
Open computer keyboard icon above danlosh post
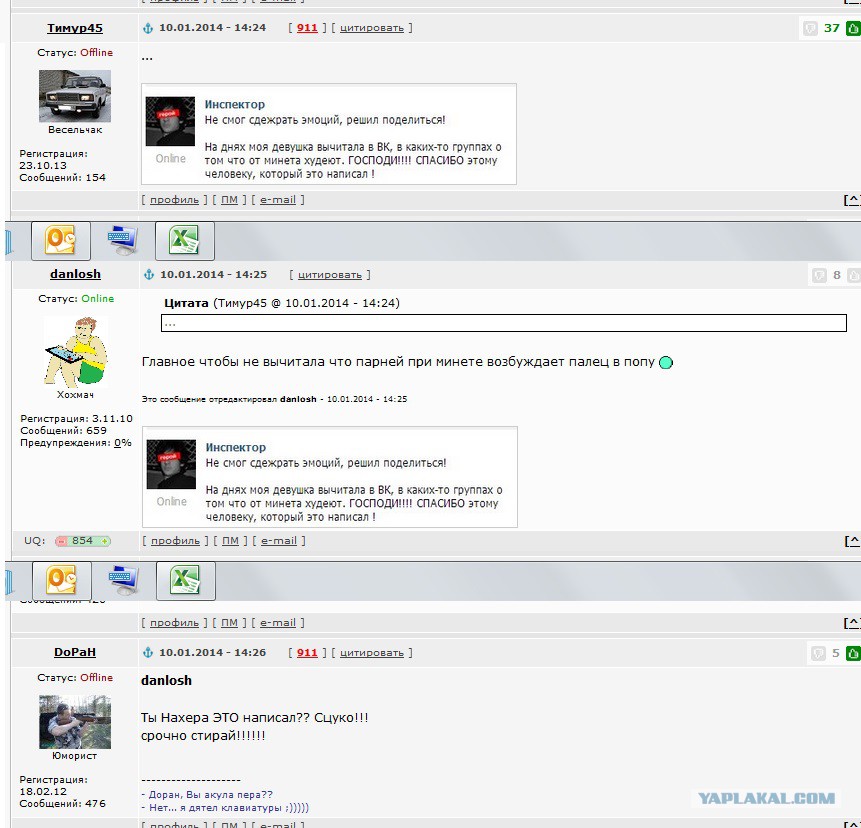point(123,240)
